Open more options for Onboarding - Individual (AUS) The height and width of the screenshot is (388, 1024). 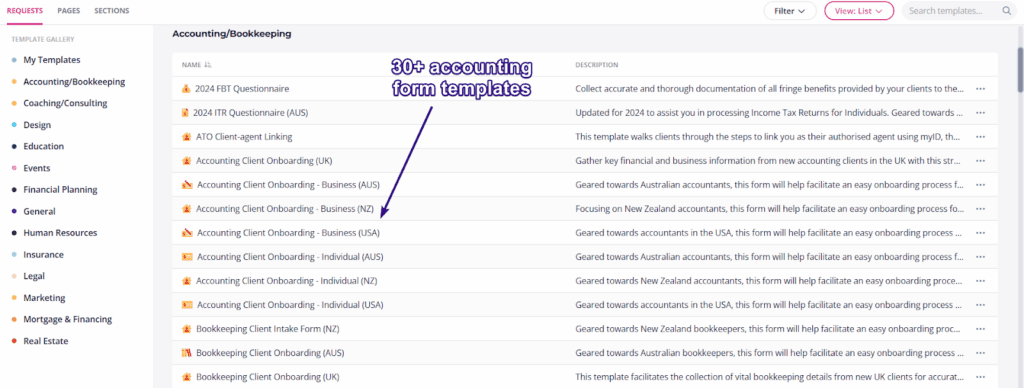click(x=980, y=257)
